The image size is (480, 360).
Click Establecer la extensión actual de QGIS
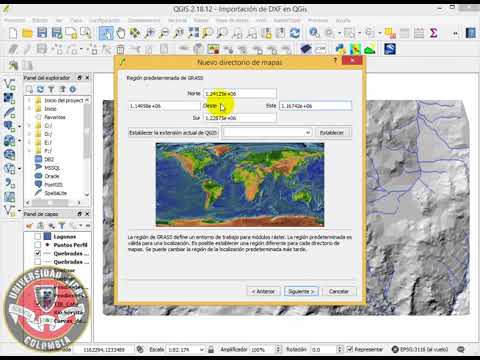(x=173, y=133)
